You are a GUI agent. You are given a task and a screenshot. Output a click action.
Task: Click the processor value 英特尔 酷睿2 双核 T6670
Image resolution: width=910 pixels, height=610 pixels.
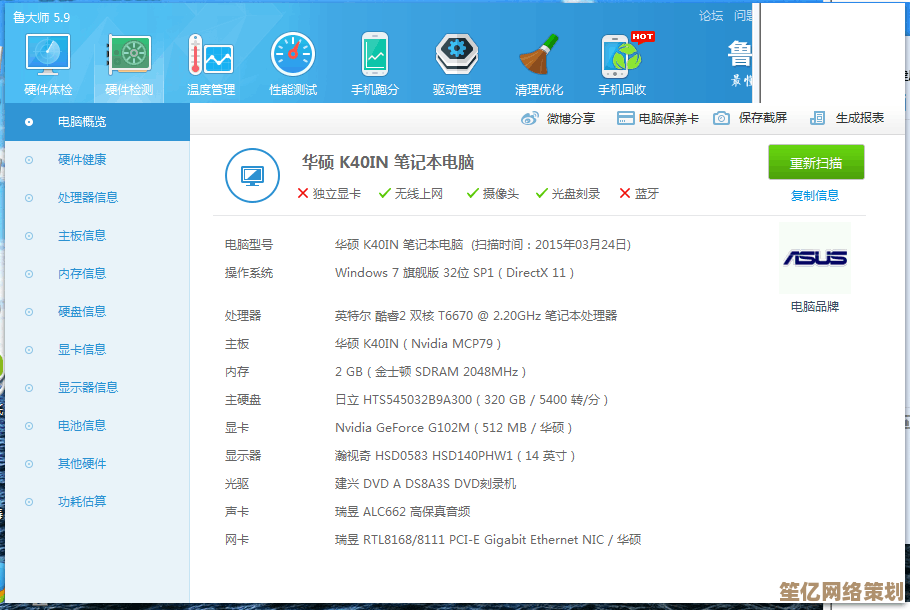(x=476, y=316)
